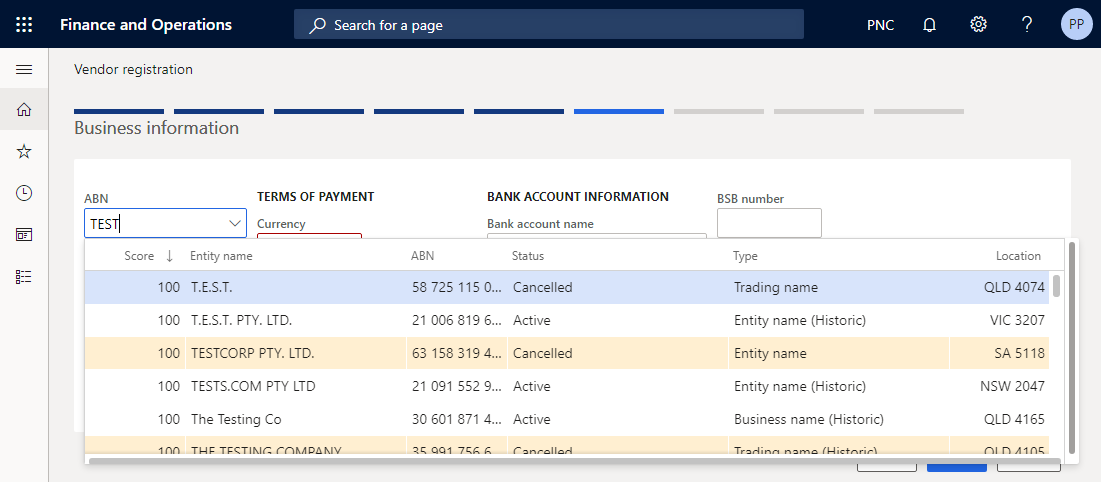The image size is (1101, 482).
Task: Click location VIC 3207
Action: coord(1017,320)
